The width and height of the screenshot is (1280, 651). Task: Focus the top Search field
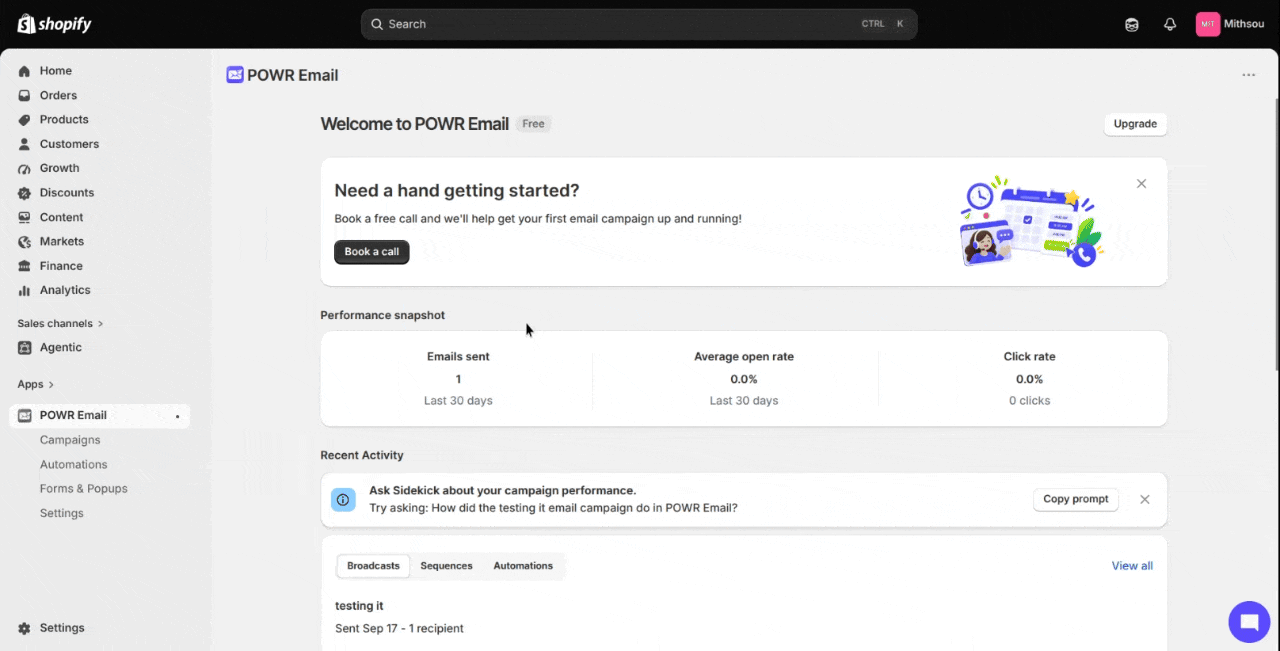click(x=639, y=24)
